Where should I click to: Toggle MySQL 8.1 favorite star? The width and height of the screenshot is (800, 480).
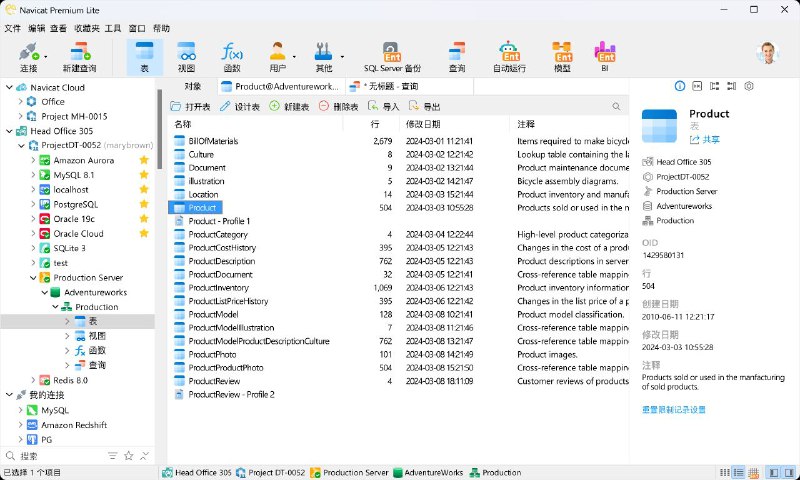pyautogui.click(x=144, y=174)
